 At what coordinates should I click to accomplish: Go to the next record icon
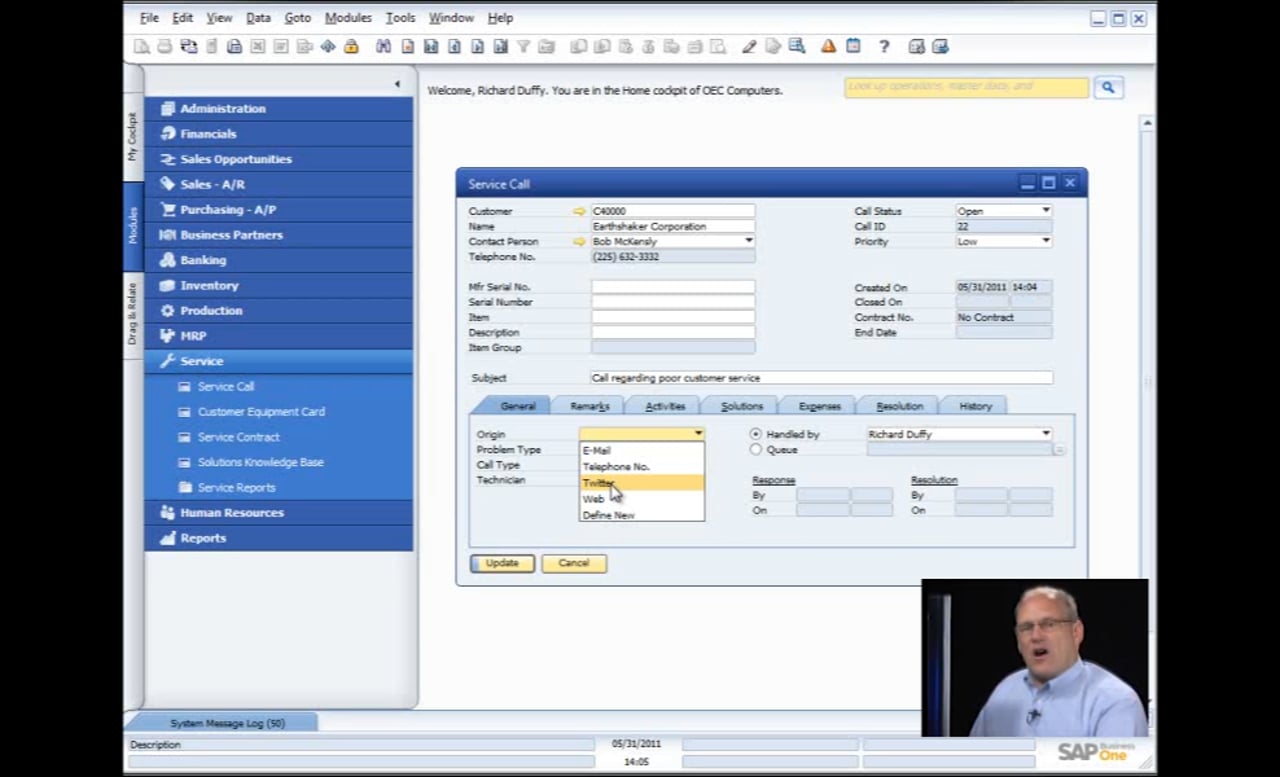(x=477, y=47)
